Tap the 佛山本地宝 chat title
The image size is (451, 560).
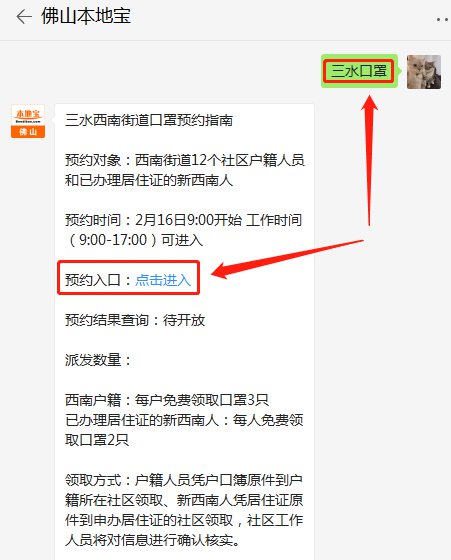(86, 16)
